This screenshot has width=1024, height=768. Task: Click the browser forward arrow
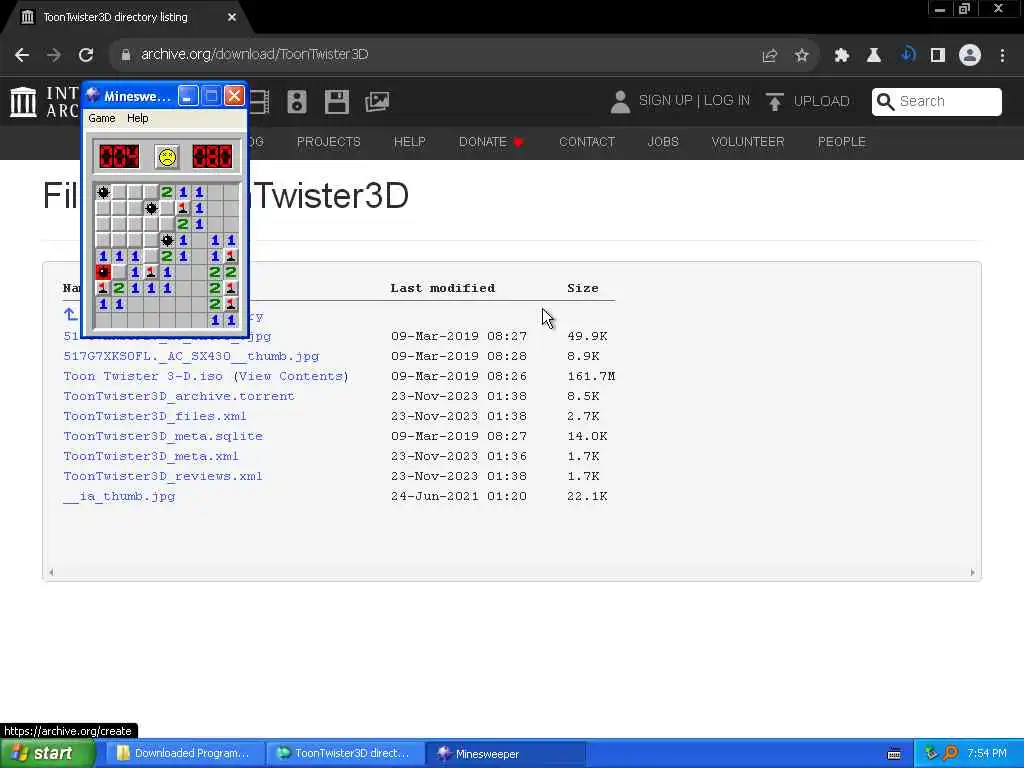pyautogui.click(x=54, y=55)
